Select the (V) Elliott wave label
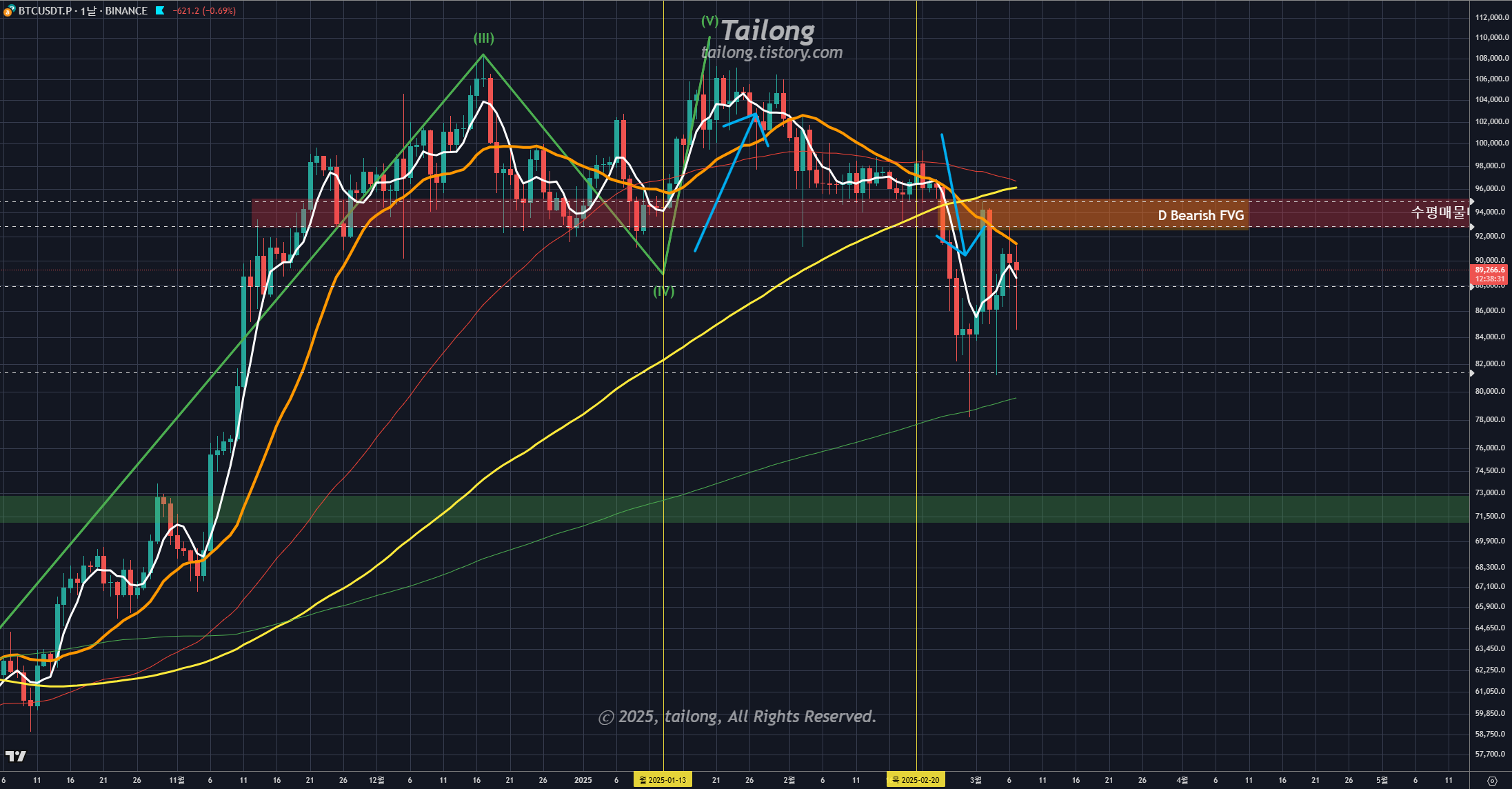 coord(709,21)
